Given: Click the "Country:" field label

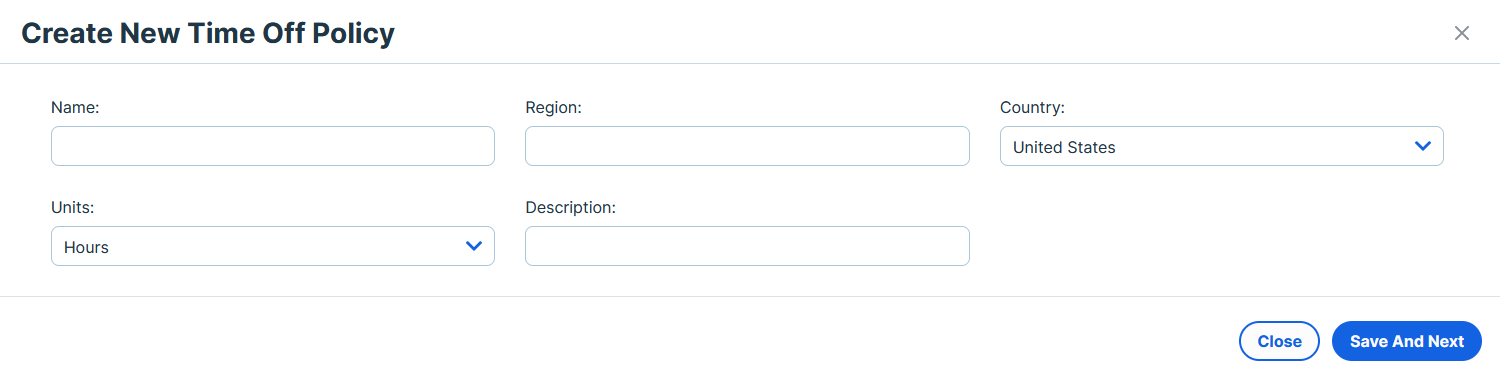Looking at the screenshot, I should pos(1032,107).
